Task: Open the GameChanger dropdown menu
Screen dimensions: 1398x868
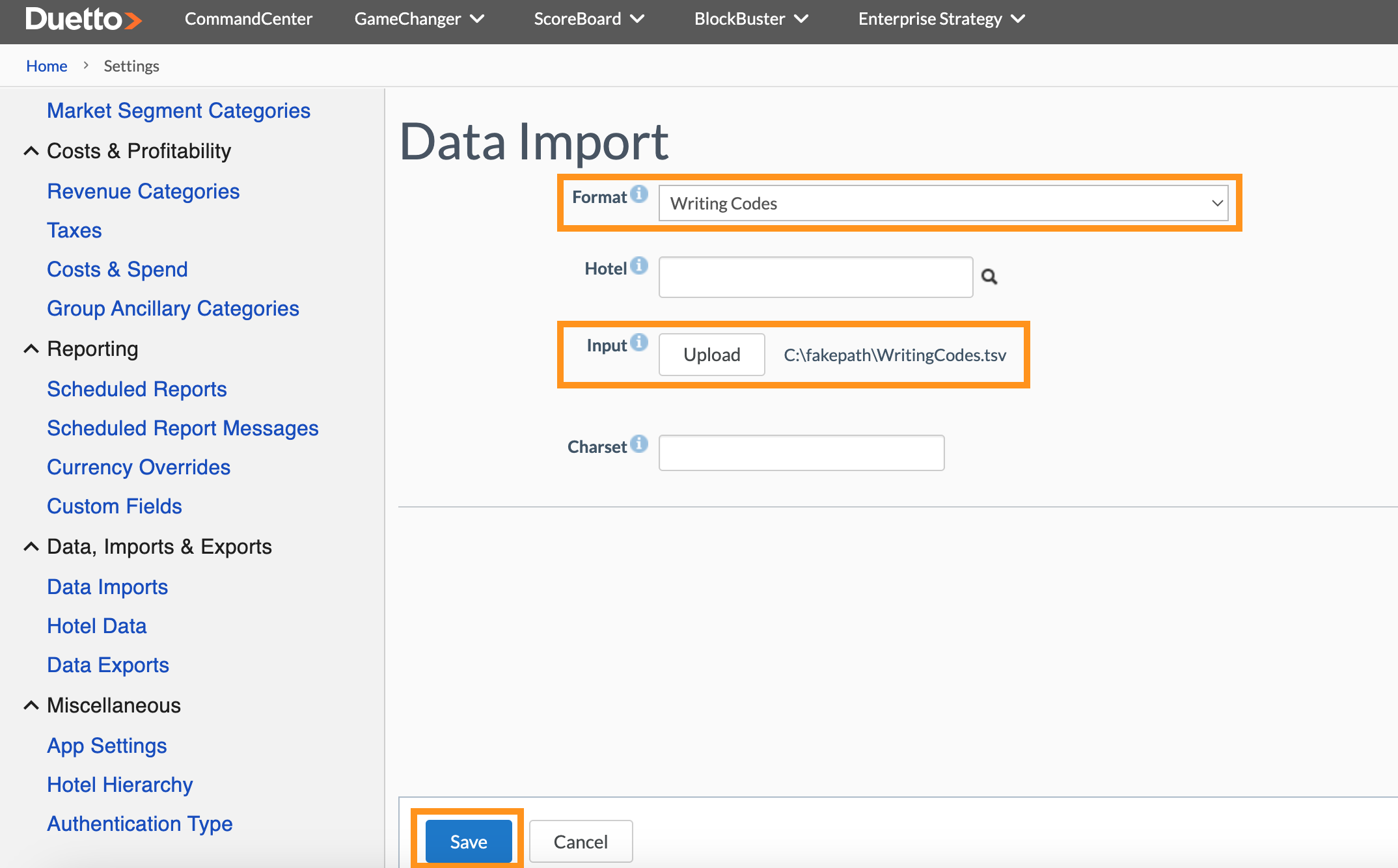Action: tap(419, 19)
